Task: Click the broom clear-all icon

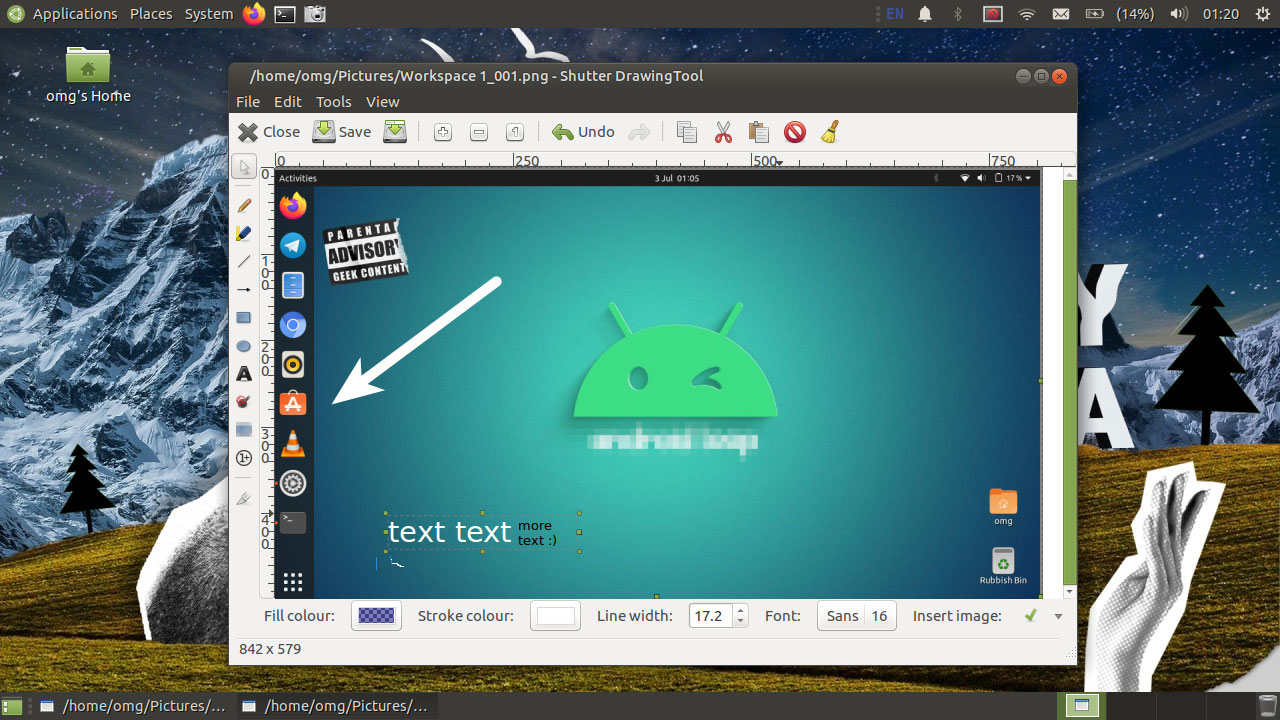Action: [x=829, y=132]
